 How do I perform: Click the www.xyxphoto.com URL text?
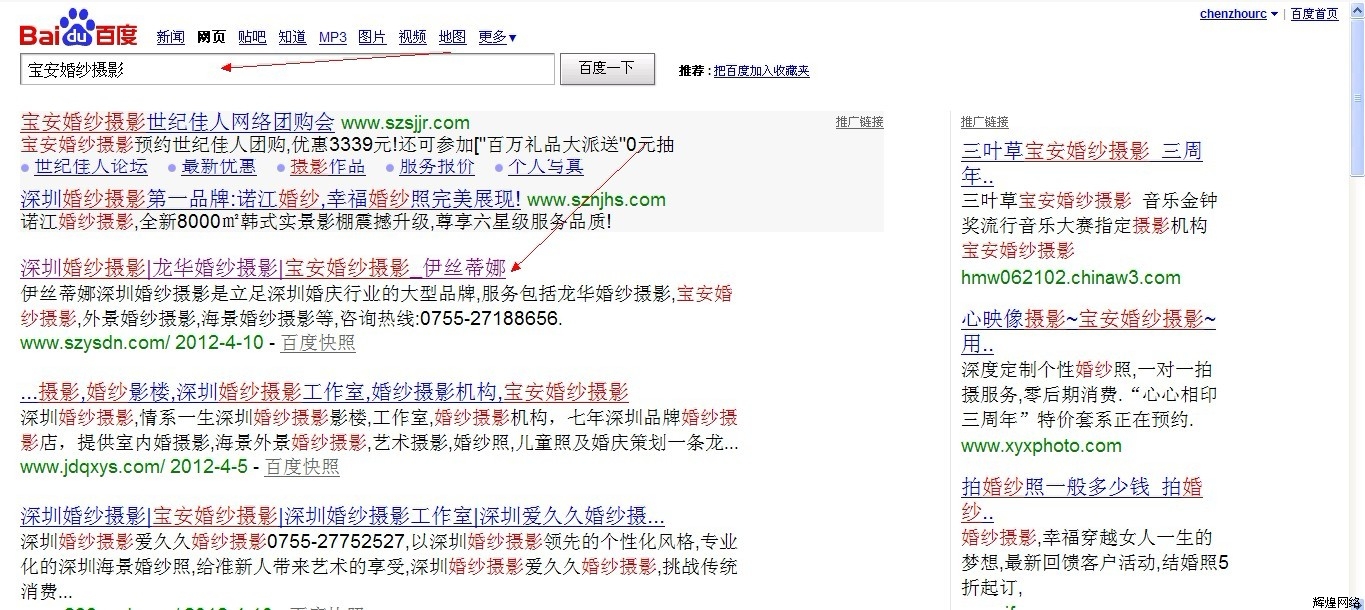pyautogui.click(x=1041, y=446)
